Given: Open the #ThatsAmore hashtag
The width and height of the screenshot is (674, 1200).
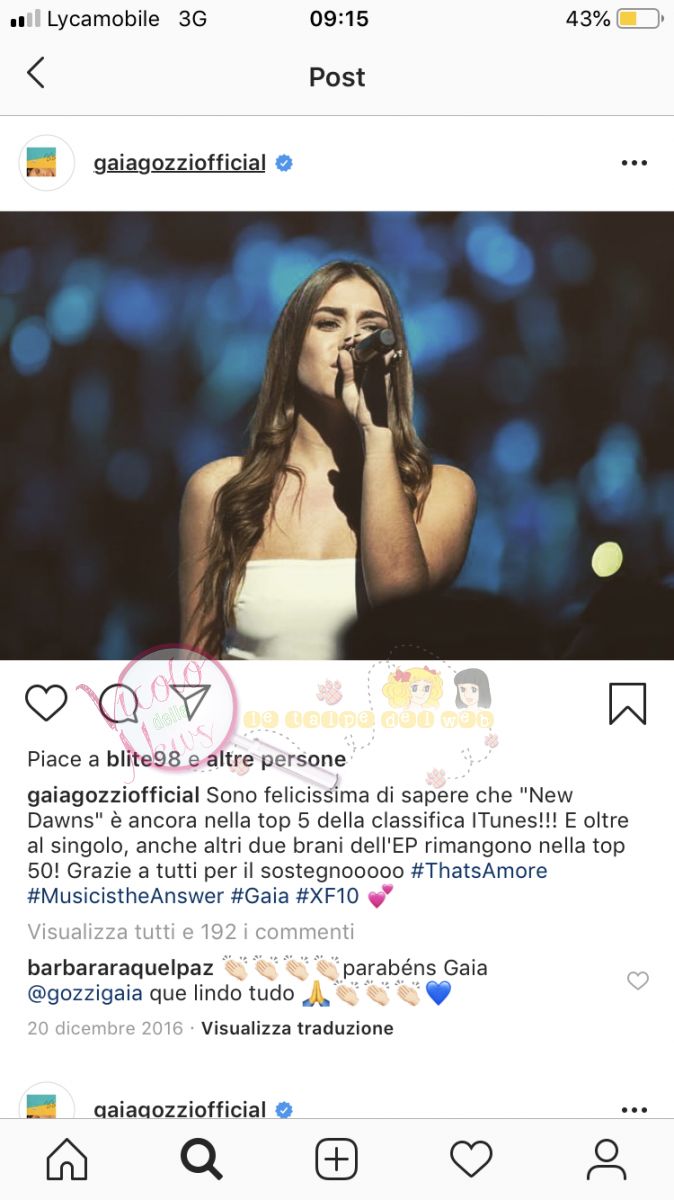Looking at the screenshot, I should [479, 870].
